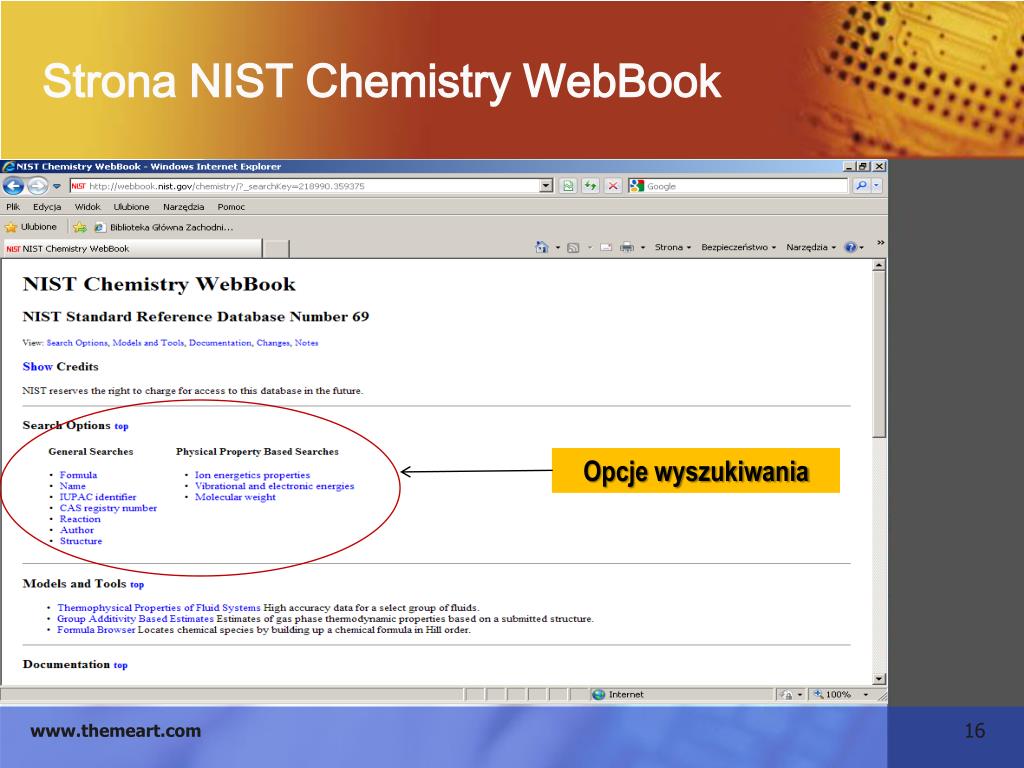Click the empty new tab button
The height and width of the screenshot is (768, 1024).
pyautogui.click(x=276, y=249)
